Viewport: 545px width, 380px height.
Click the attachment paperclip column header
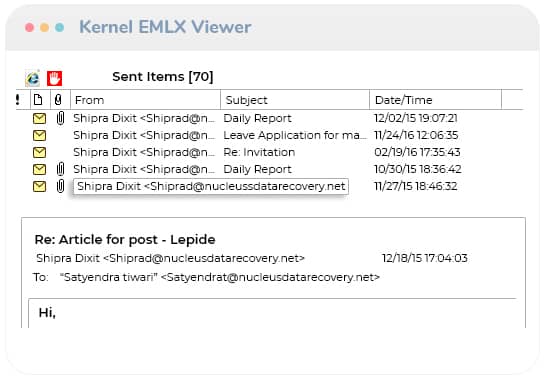(58, 100)
